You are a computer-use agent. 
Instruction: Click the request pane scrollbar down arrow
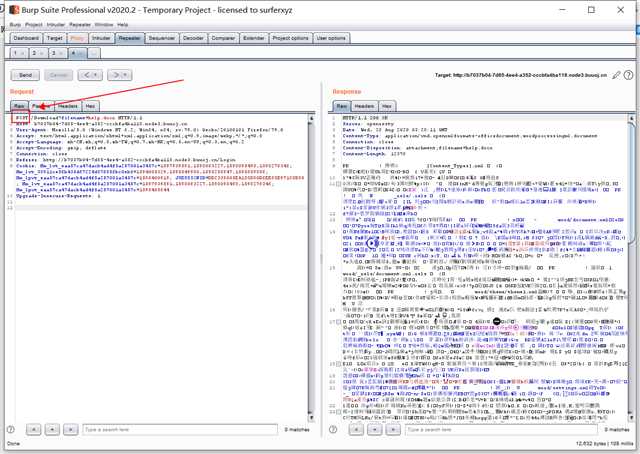pos(311,418)
